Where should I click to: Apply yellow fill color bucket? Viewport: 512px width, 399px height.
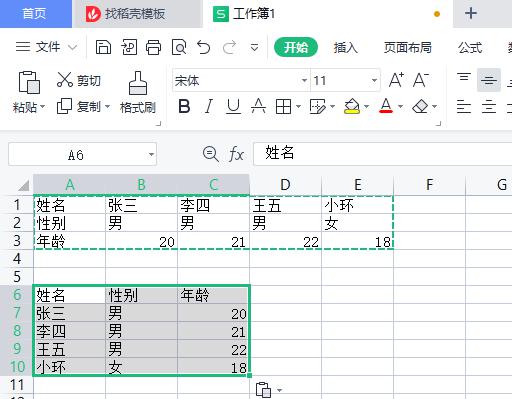click(352, 107)
